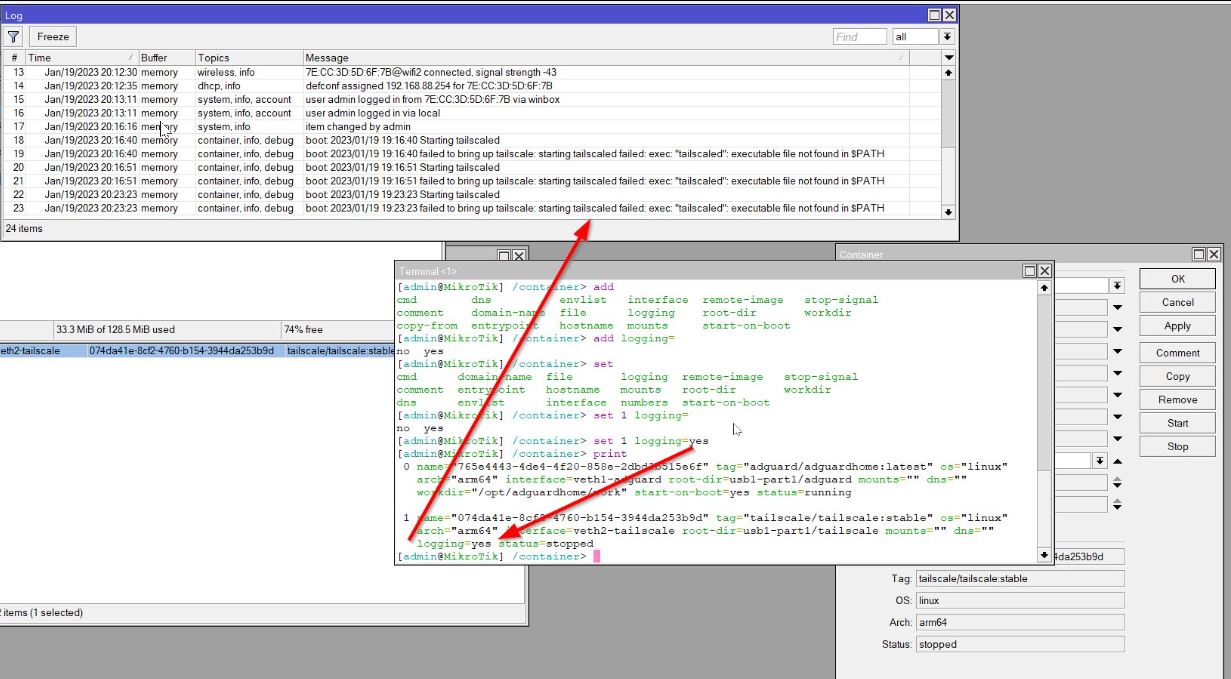Click 'set 1 logging=yes' command in Terminal
Image resolution: width=1231 pixels, height=679 pixels.
[x=651, y=441]
